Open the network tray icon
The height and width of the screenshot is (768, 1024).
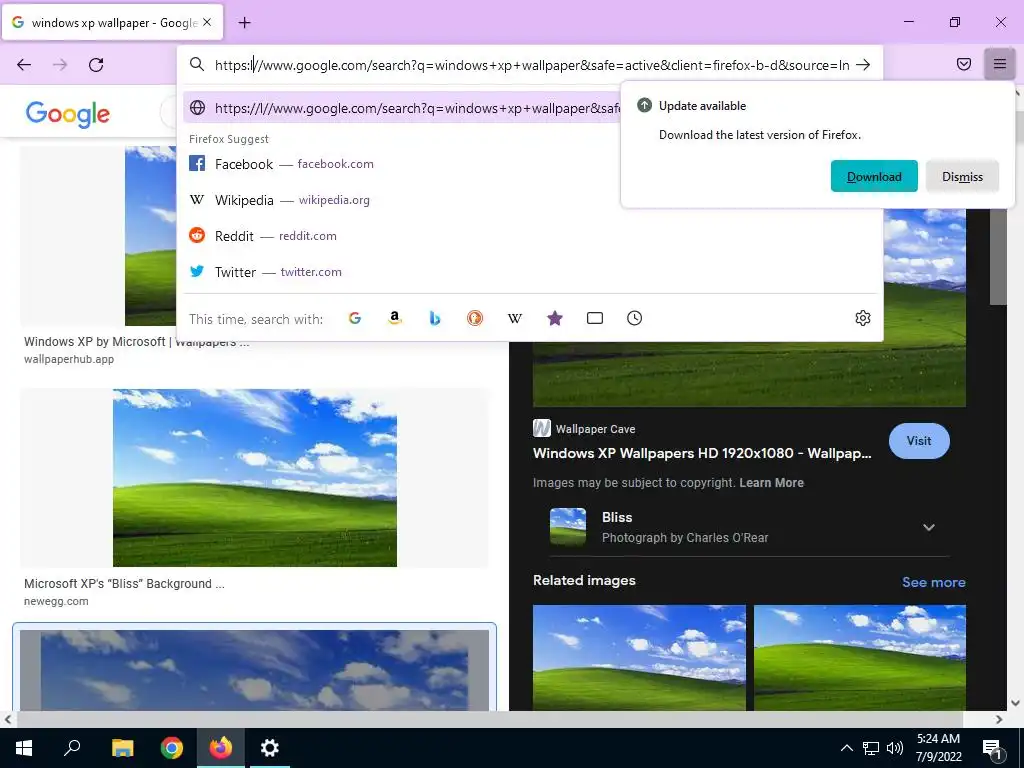[871, 748]
